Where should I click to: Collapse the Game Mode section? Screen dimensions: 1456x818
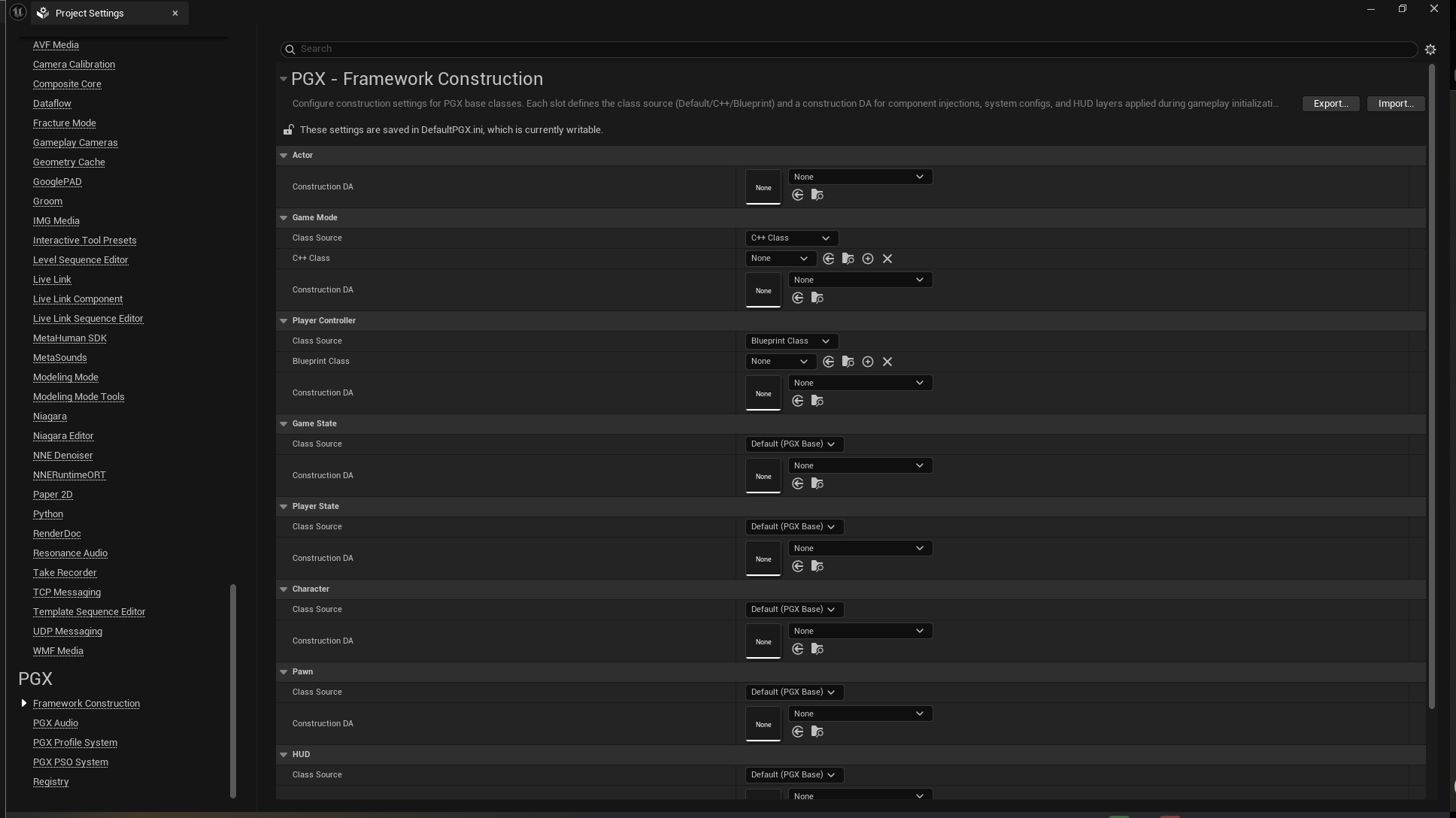[284, 218]
